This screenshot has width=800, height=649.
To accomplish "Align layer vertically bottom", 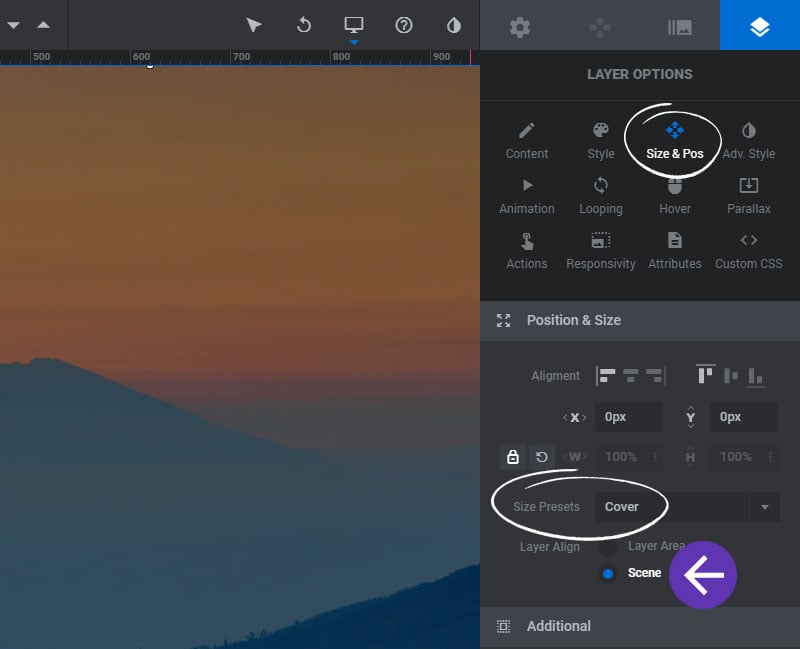I will [x=755, y=377].
